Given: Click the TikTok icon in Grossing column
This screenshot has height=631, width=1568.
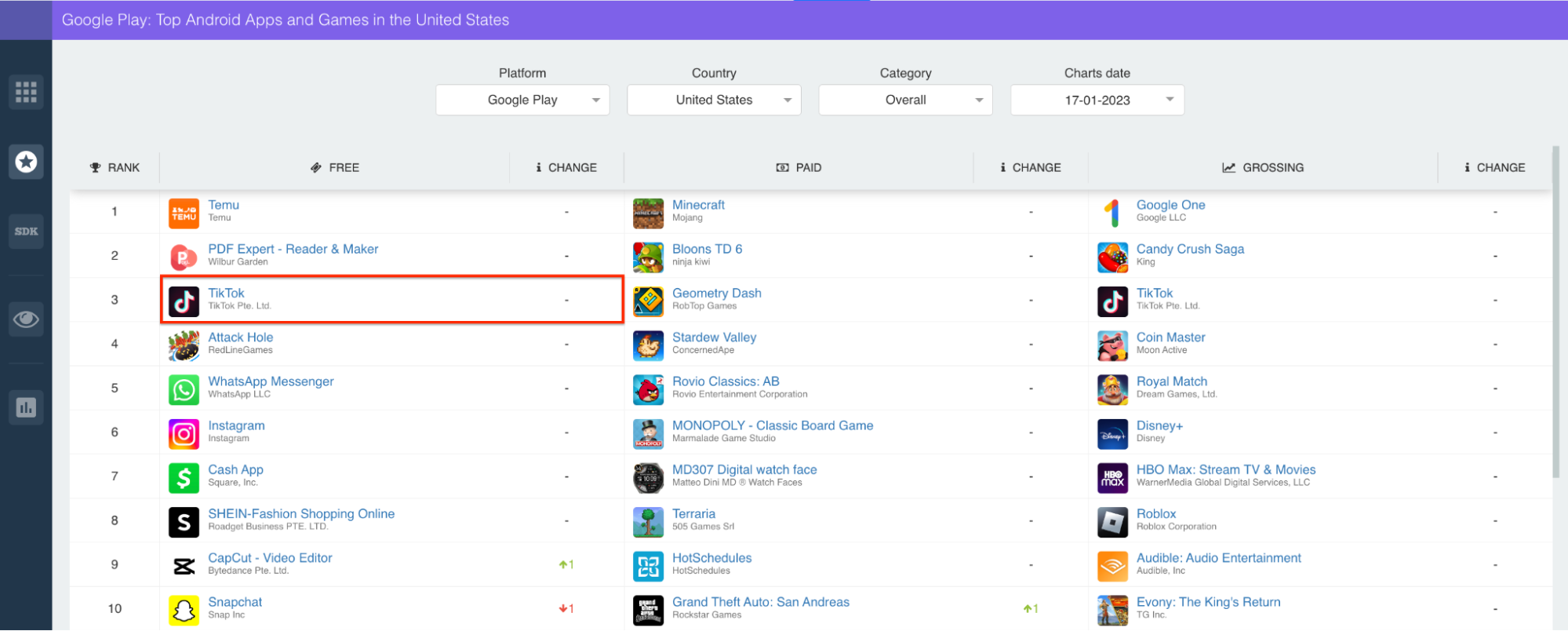Looking at the screenshot, I should [x=1112, y=301].
